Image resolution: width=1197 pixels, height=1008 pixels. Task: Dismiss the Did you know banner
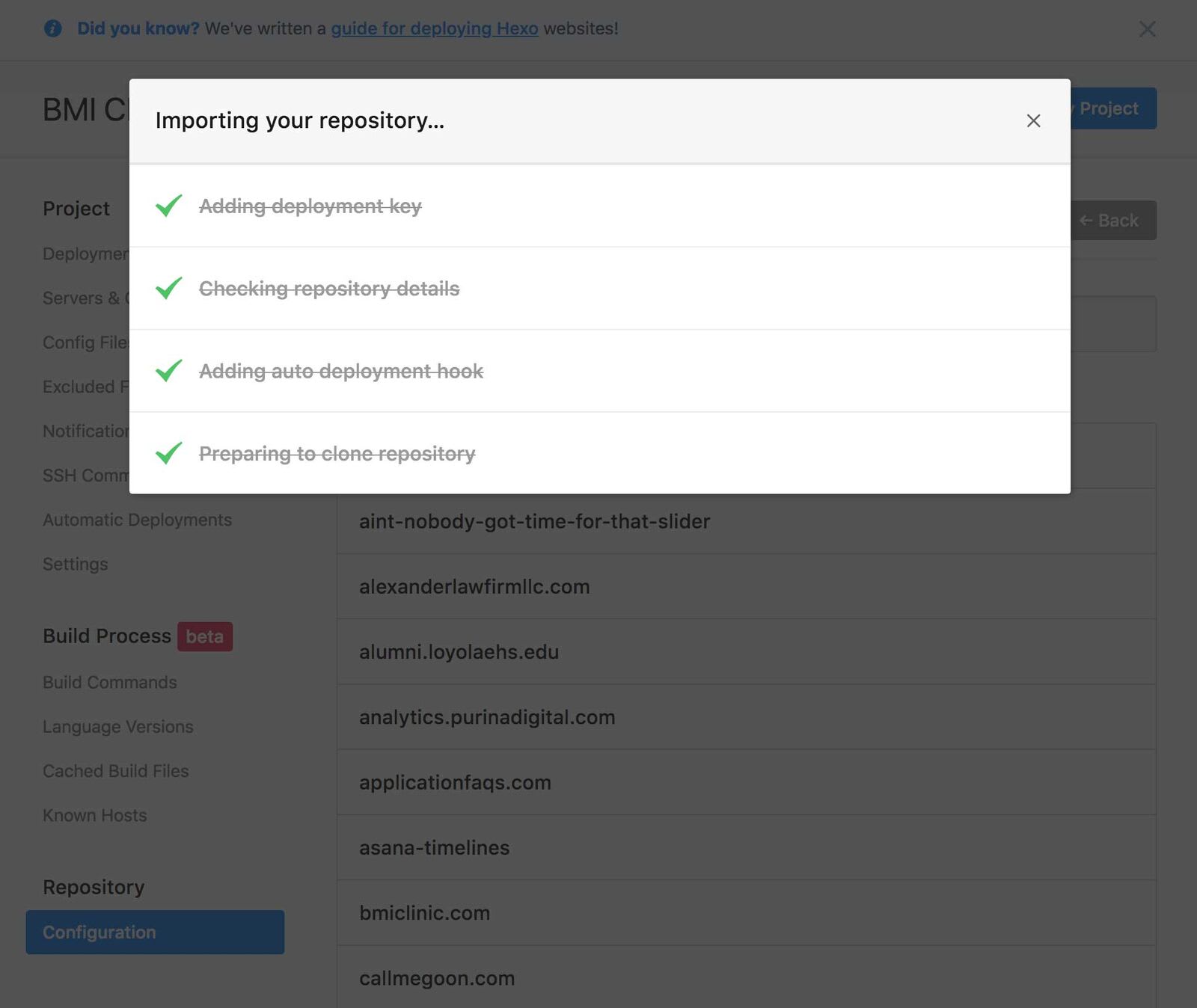tap(1147, 29)
